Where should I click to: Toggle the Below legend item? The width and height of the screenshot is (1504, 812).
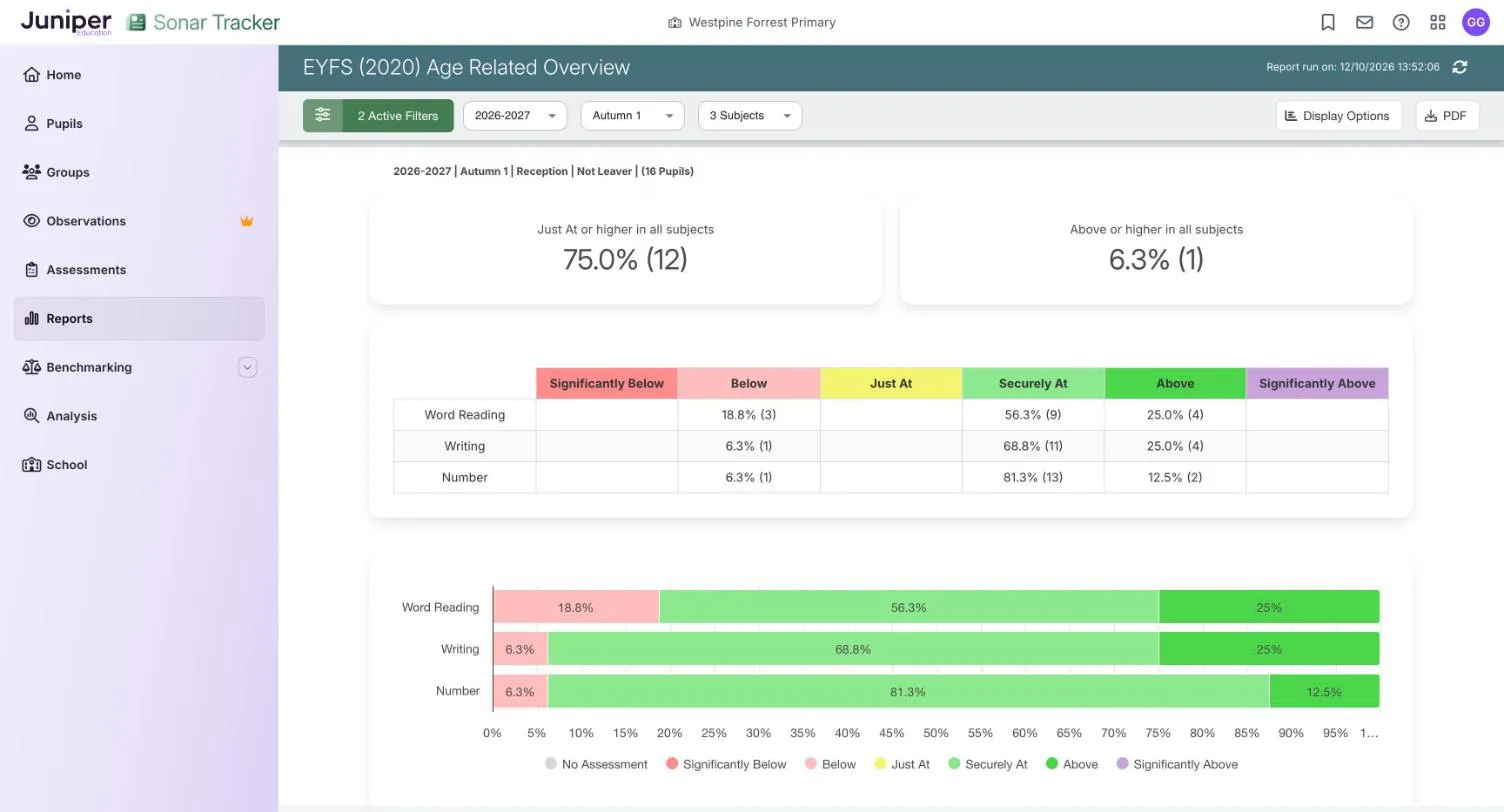point(830,764)
